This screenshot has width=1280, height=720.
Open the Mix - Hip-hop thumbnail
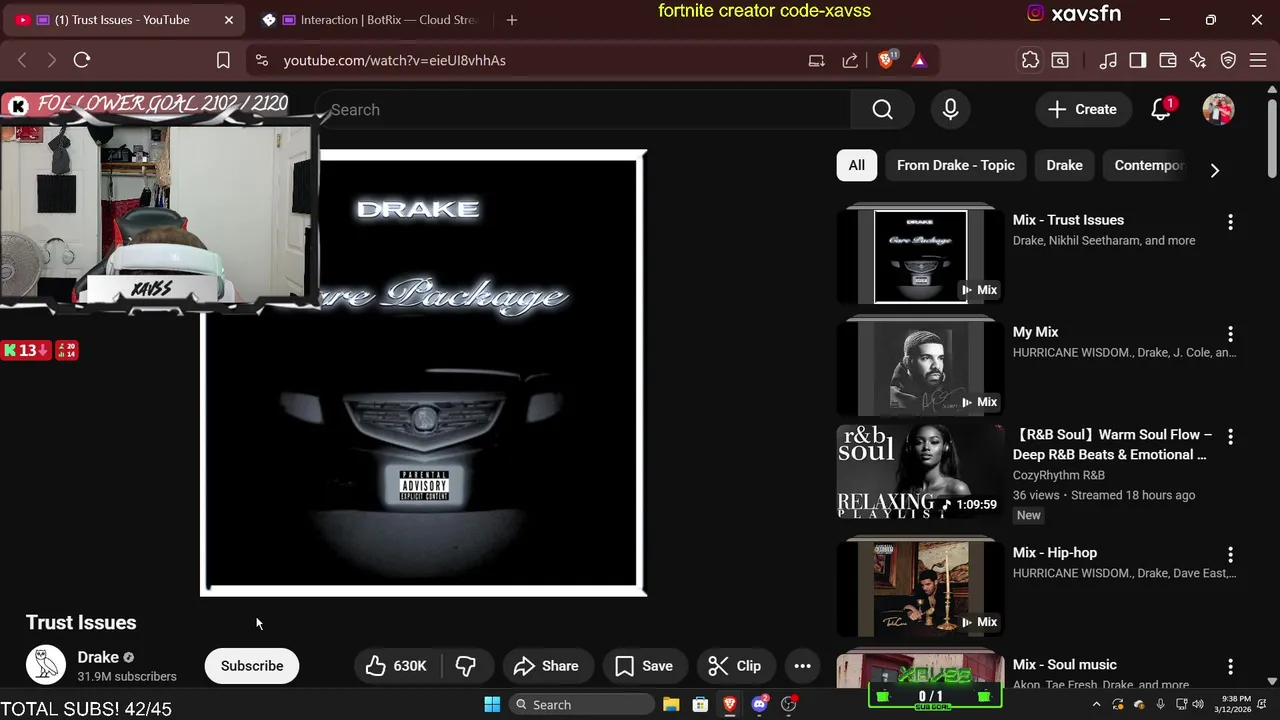[920, 588]
